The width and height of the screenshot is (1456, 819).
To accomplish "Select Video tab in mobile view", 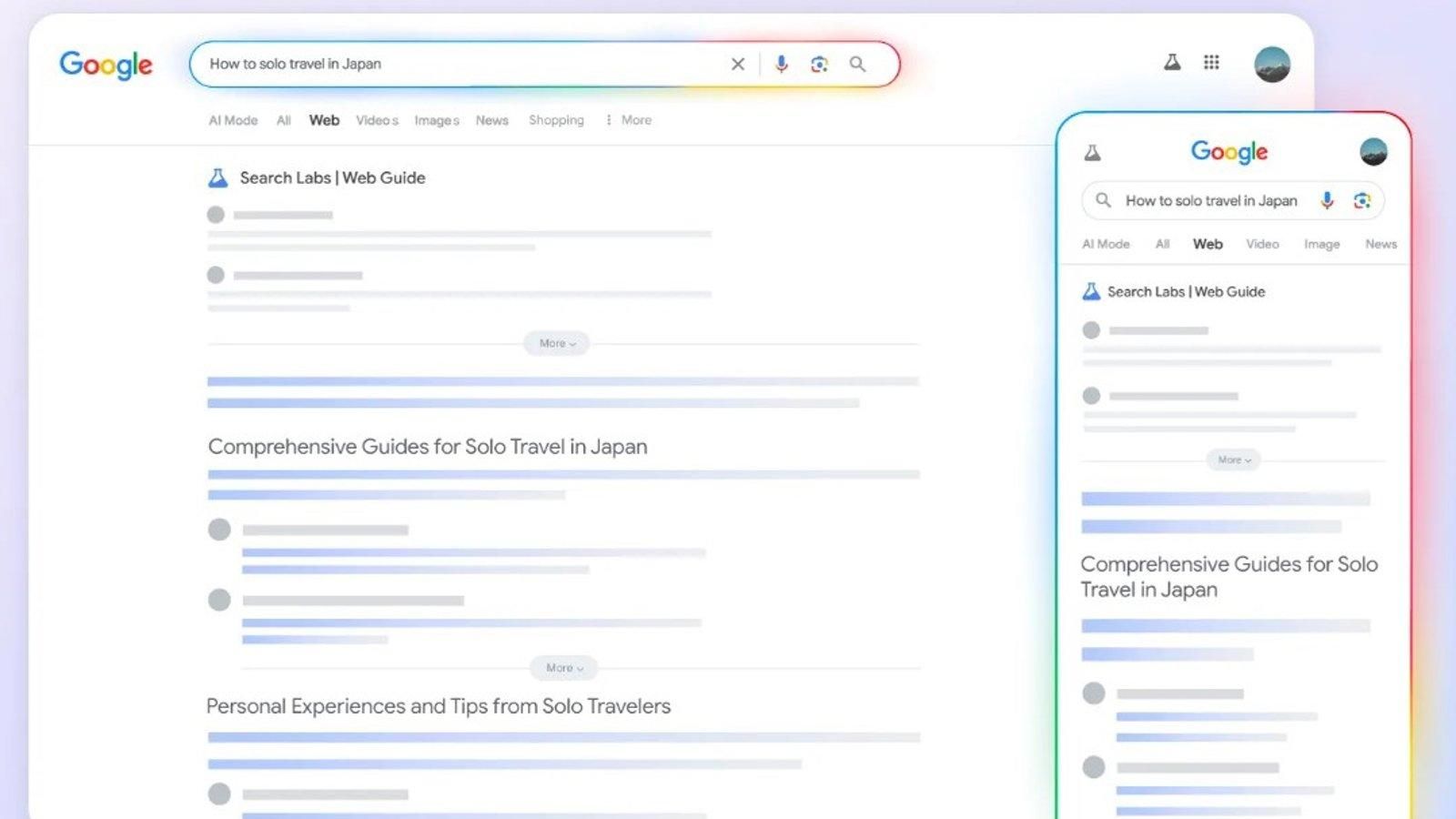I will [x=1262, y=244].
